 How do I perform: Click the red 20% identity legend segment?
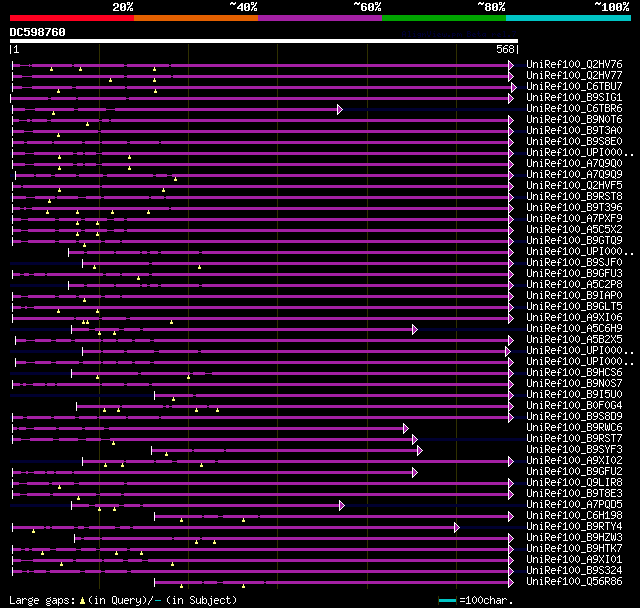(72, 18)
